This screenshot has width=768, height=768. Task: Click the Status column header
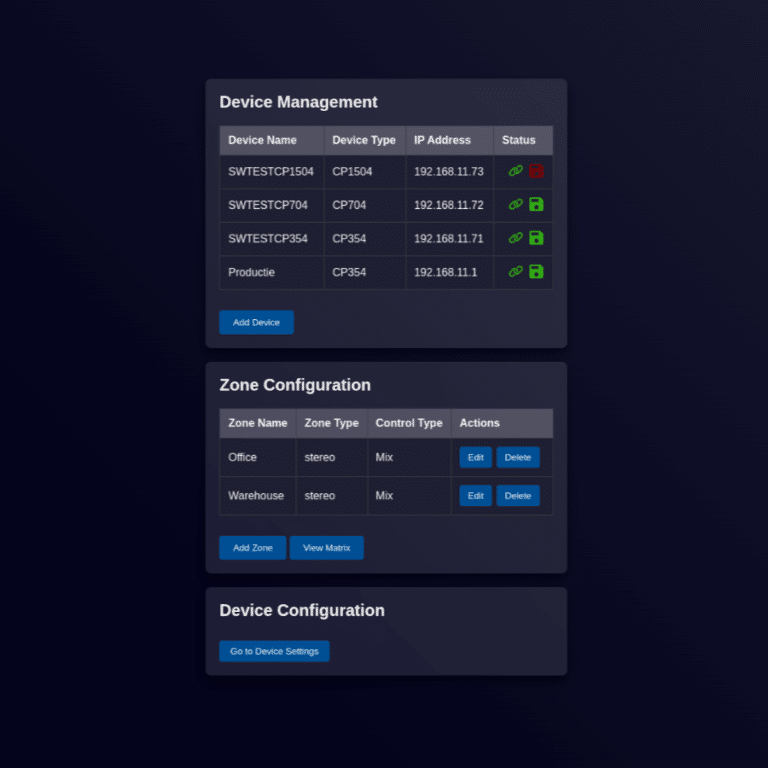point(523,140)
